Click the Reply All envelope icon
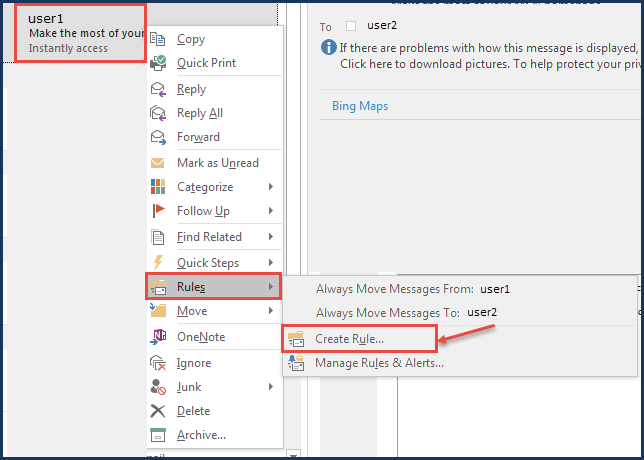Image resolution: width=644 pixels, height=460 pixels. 158,113
